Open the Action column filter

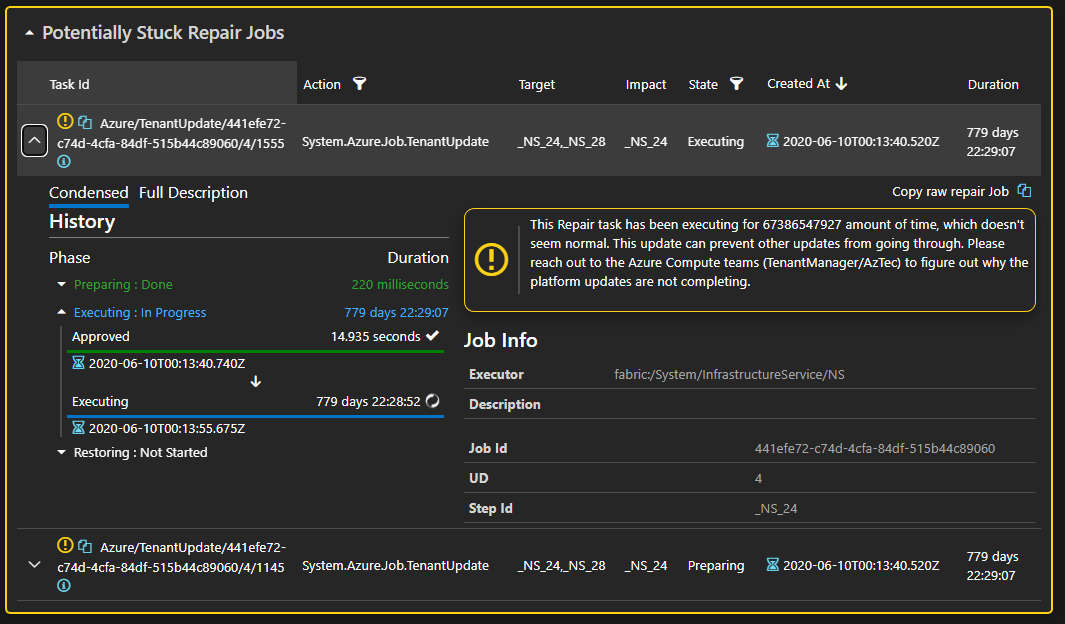359,84
